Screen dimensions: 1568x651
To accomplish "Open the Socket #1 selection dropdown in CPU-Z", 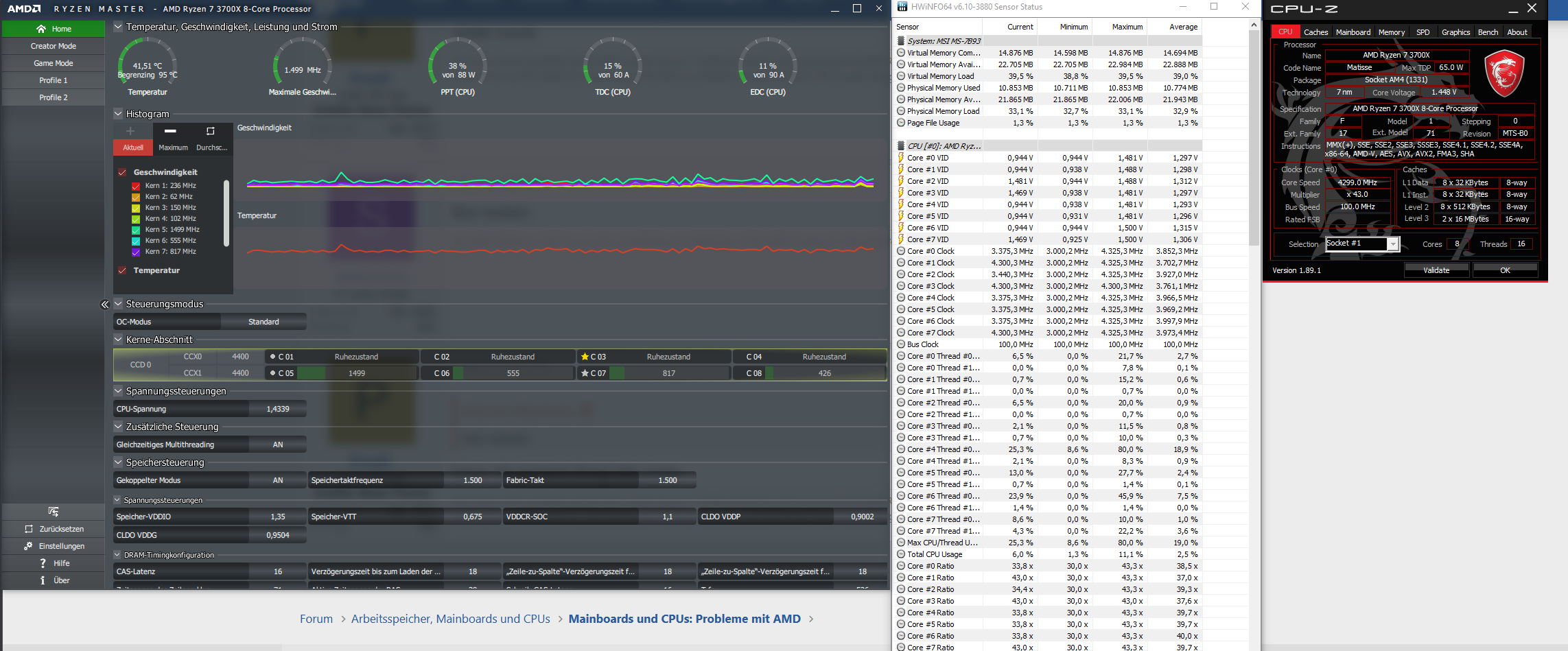I will [x=1393, y=244].
